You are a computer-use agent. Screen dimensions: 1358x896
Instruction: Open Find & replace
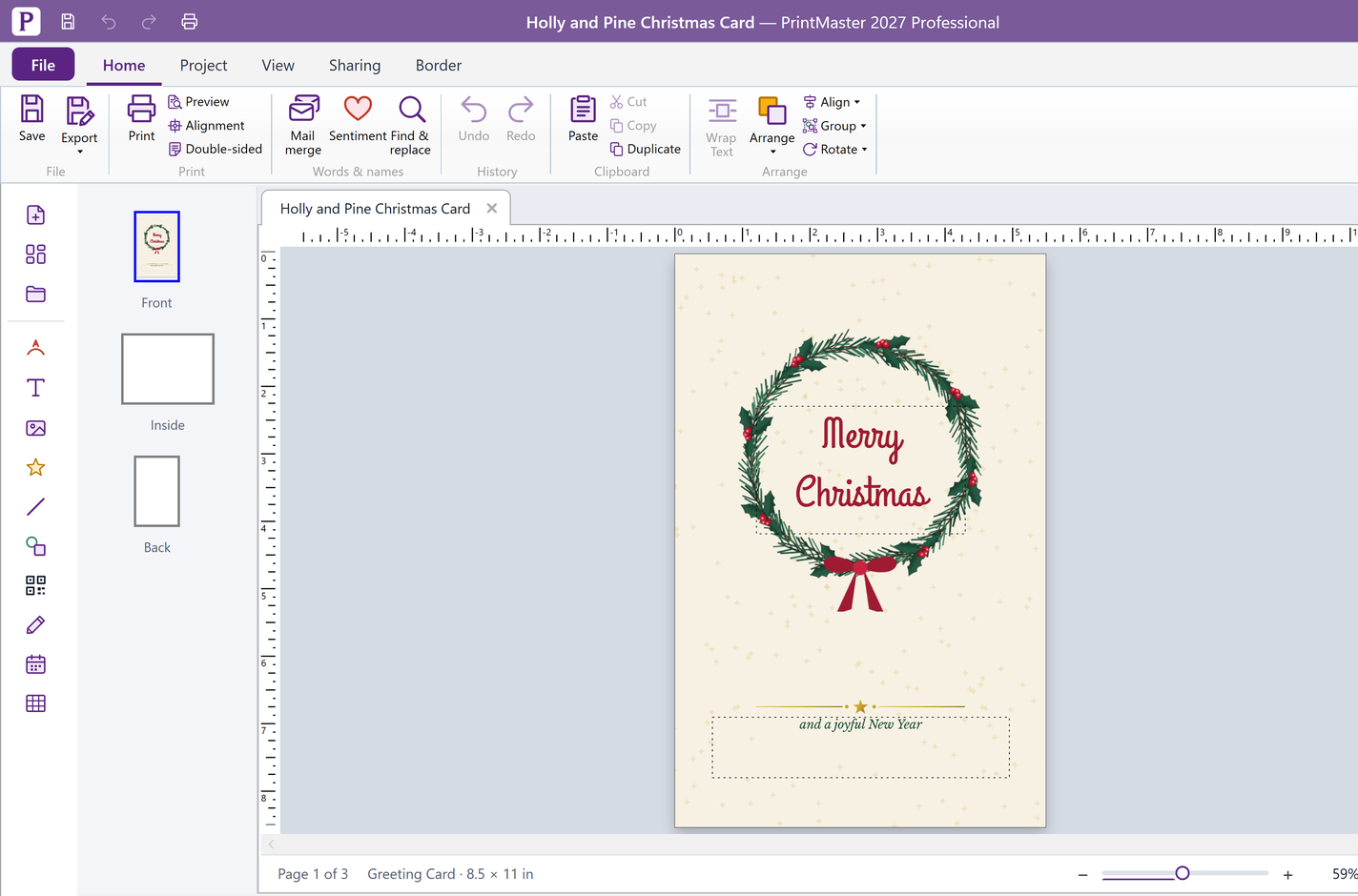(411, 125)
